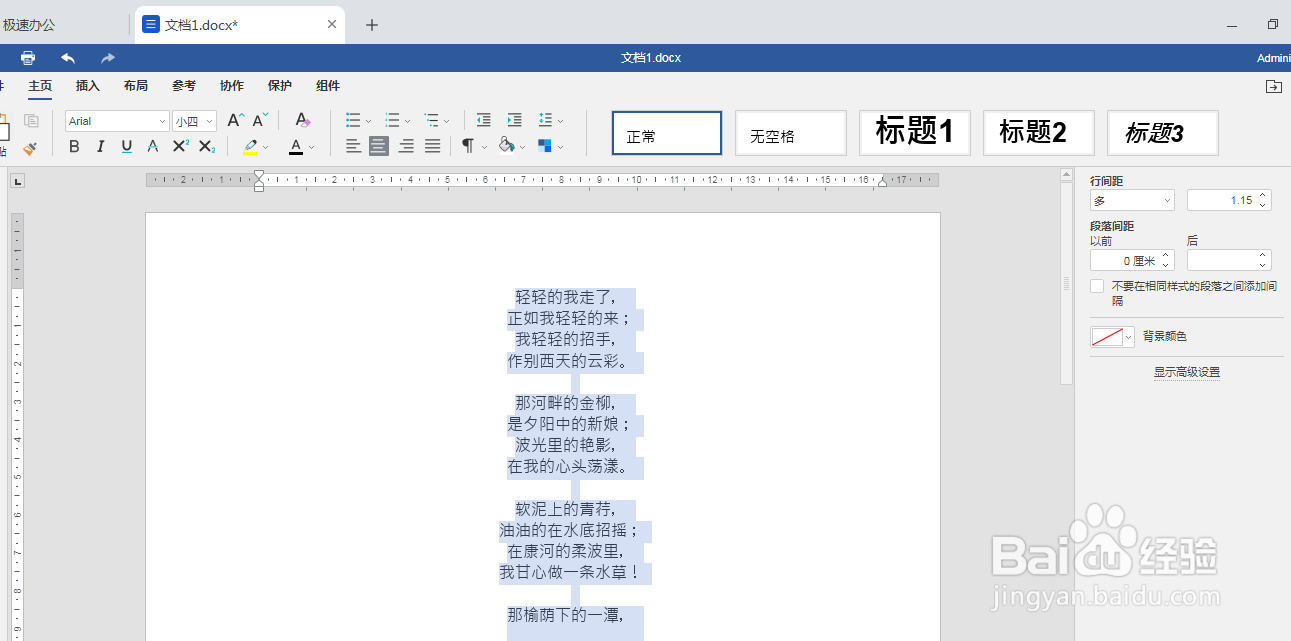Insert a bulleted list
This screenshot has width=1291, height=641.
353,121
